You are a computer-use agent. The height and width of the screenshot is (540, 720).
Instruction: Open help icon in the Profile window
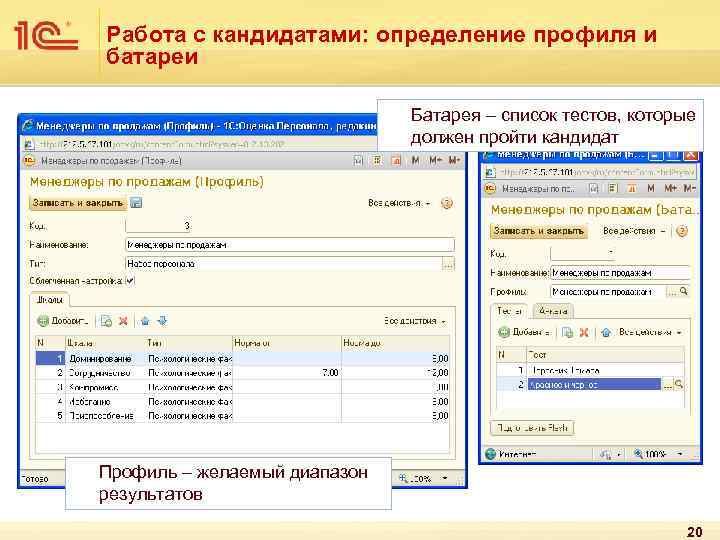tap(446, 203)
